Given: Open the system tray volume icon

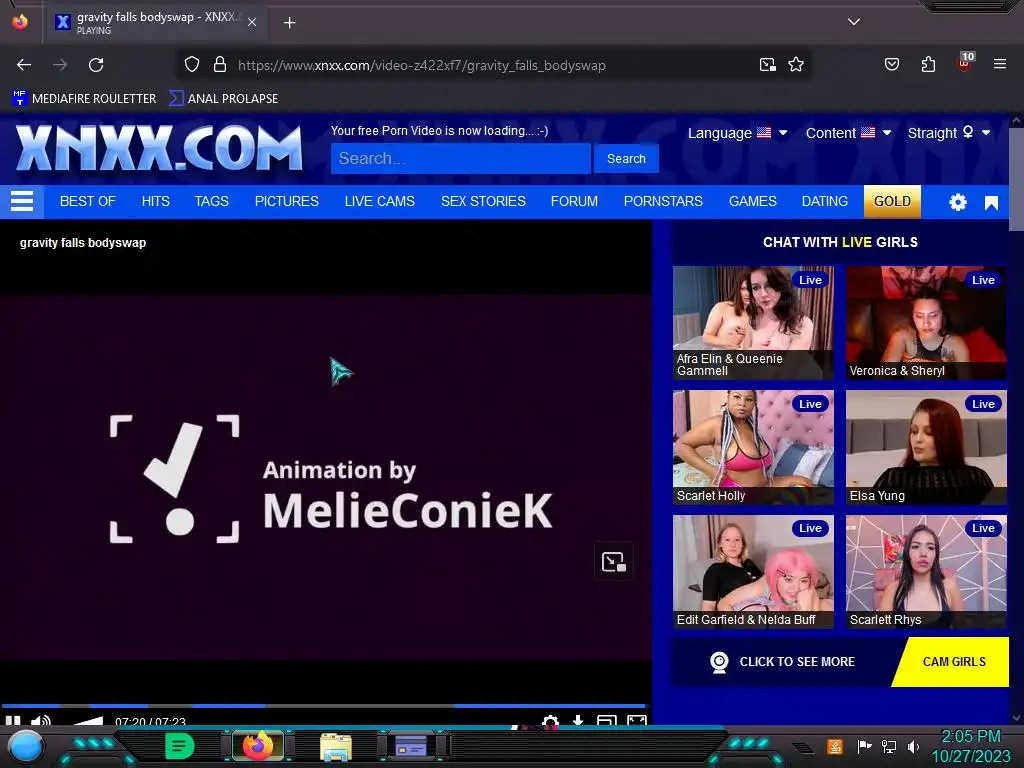Looking at the screenshot, I should (913, 746).
